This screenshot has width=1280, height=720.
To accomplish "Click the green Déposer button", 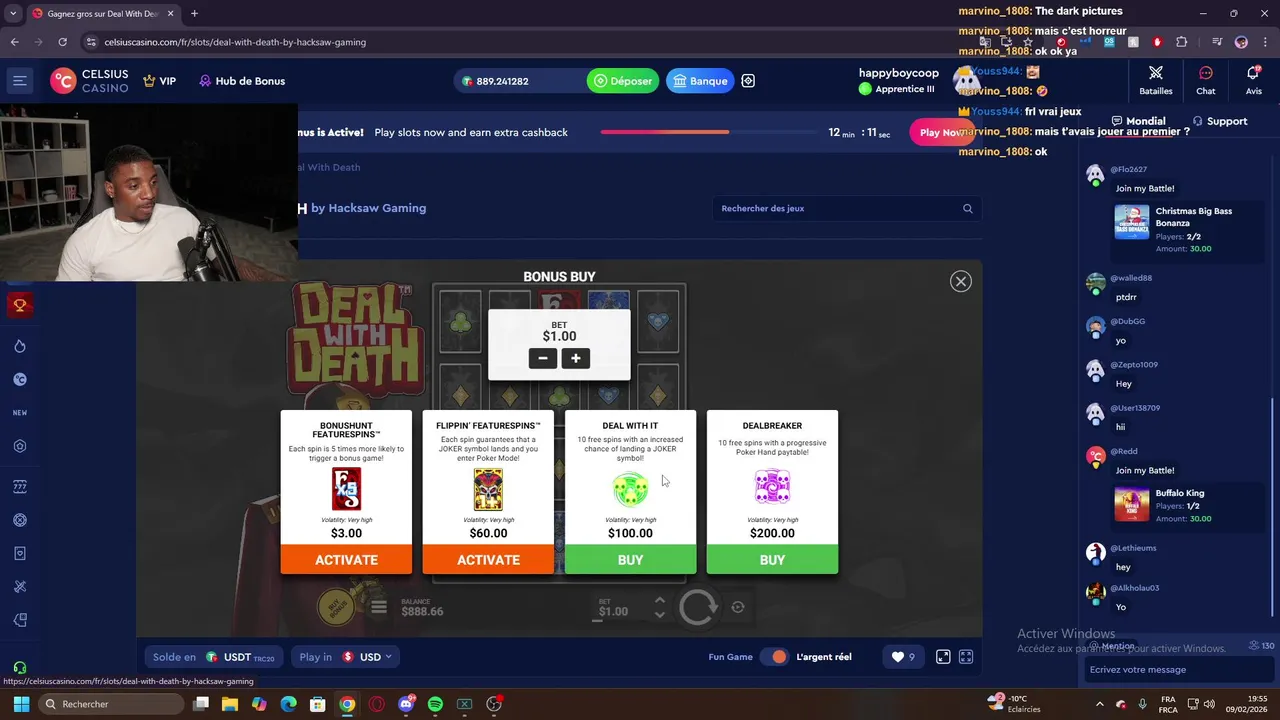I will coord(623,81).
